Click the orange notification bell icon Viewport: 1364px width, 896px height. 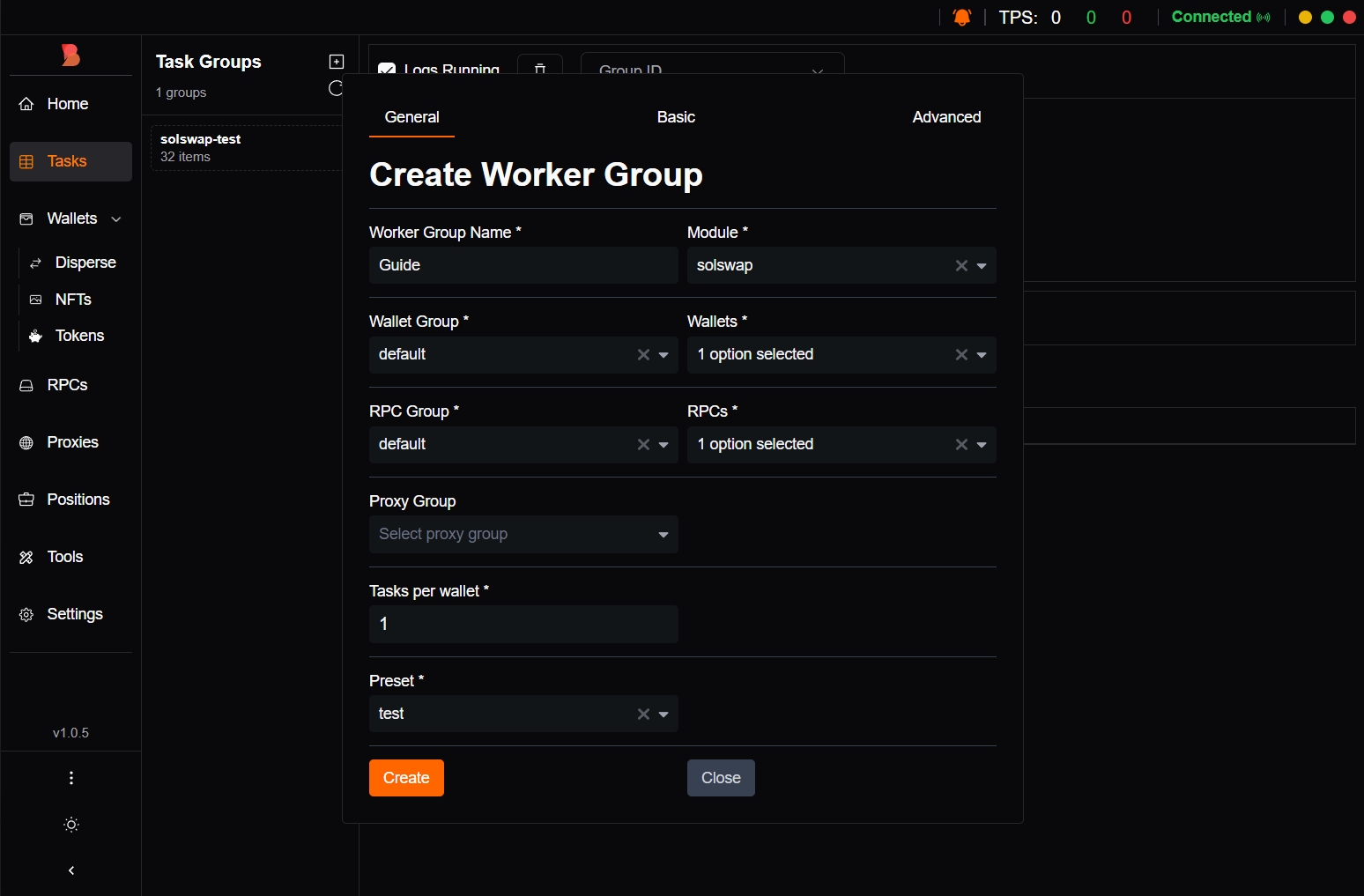[962, 18]
